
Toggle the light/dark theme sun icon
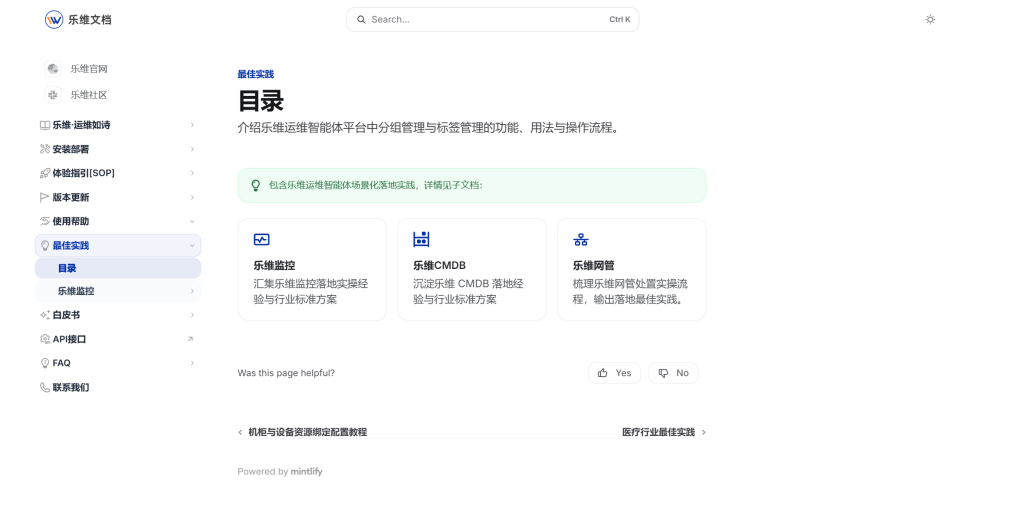(x=930, y=20)
